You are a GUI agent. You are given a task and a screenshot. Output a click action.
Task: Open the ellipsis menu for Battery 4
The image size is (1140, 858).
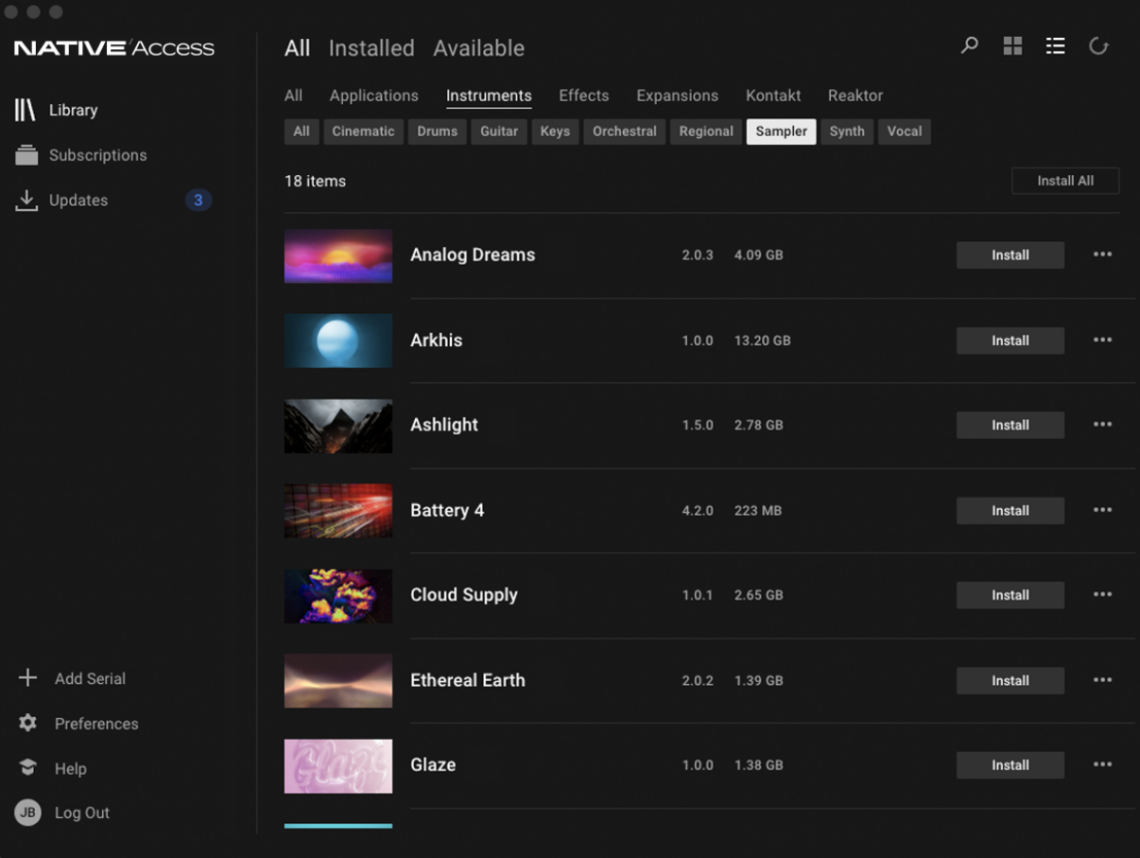point(1102,510)
